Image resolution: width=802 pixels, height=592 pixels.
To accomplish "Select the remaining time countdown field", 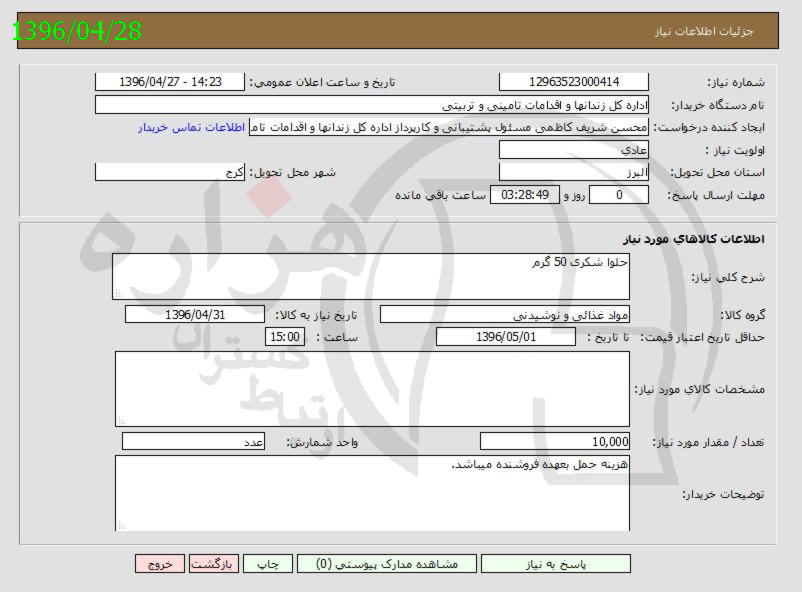I will pyautogui.click(x=520, y=195).
